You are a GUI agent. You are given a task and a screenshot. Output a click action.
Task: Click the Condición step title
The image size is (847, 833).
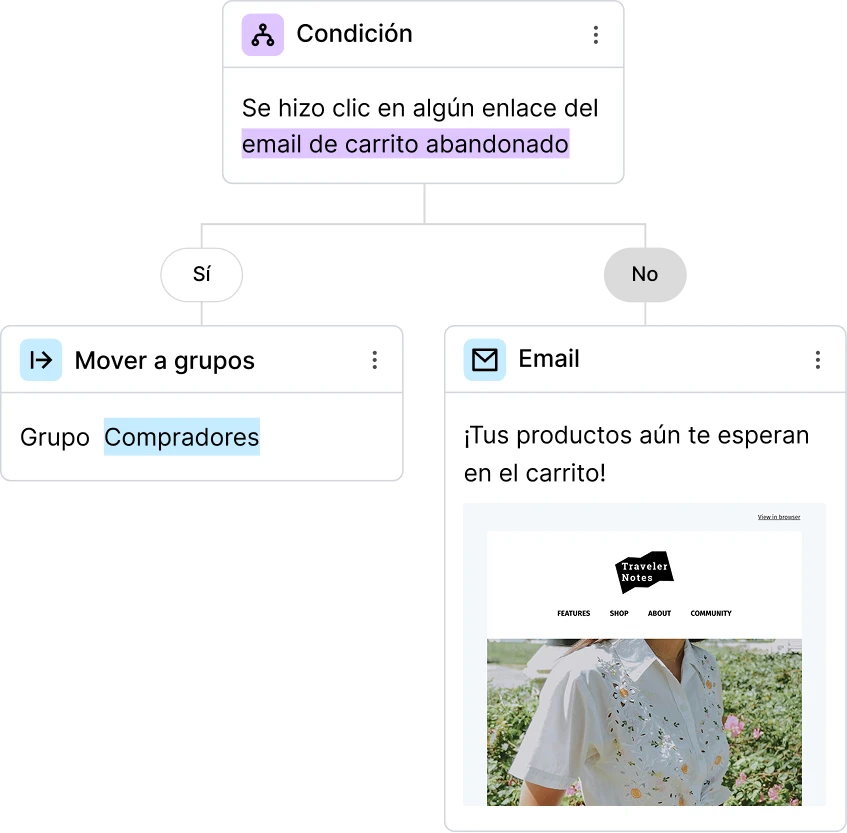354,34
